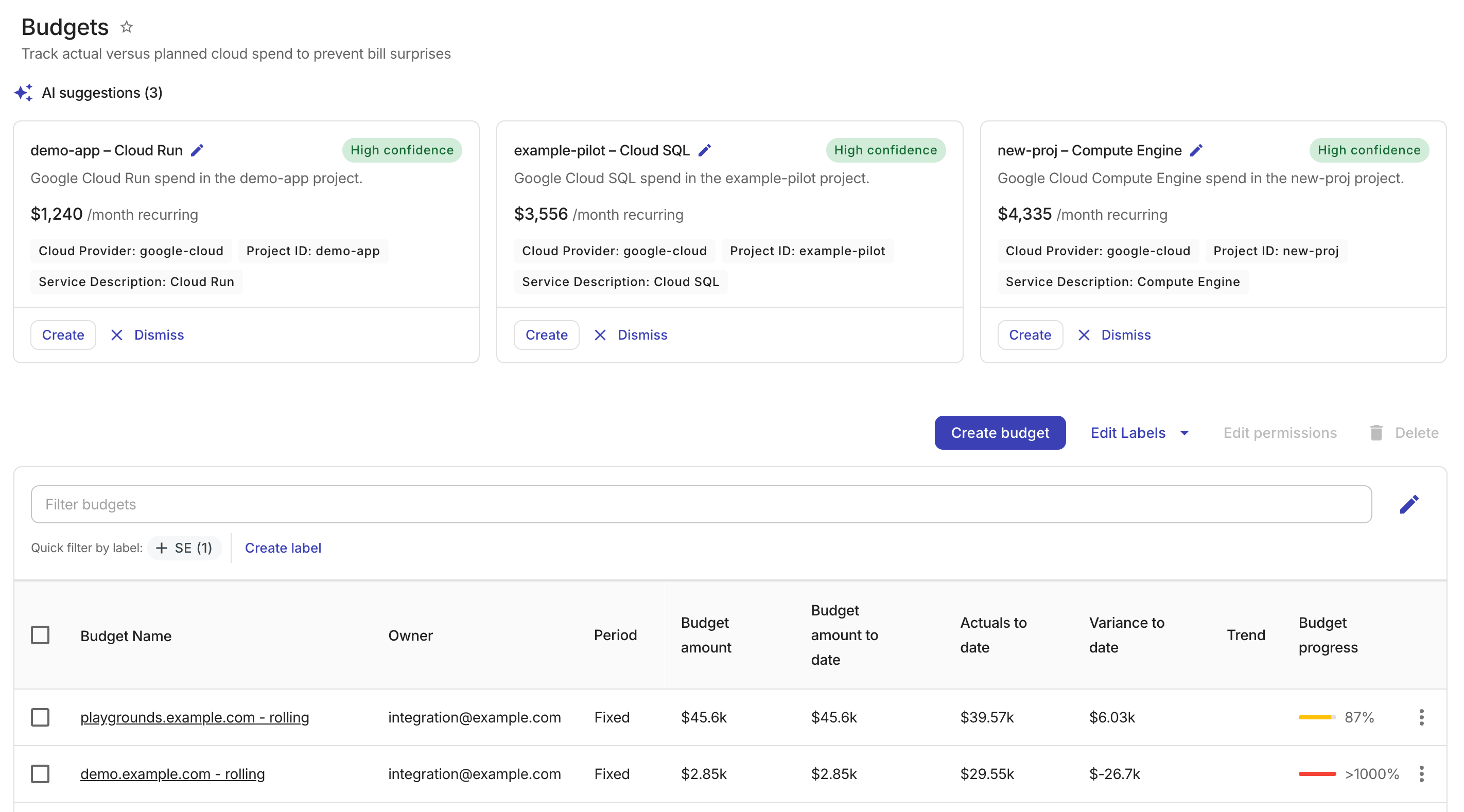The width and height of the screenshot is (1464, 812).
Task: Click the Project ID: example-pilot chip
Action: [807, 251]
